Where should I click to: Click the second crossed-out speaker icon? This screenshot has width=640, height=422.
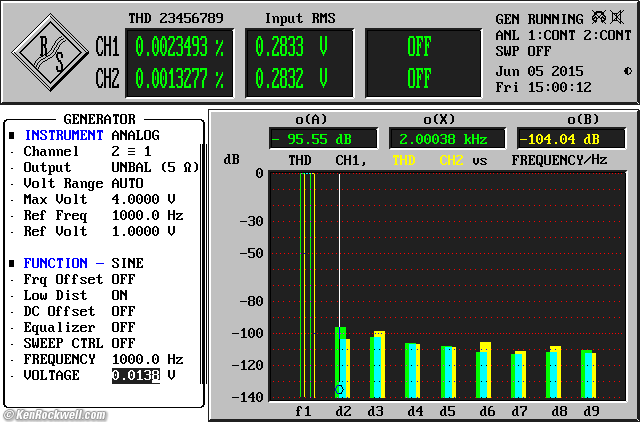pyautogui.click(x=617, y=18)
